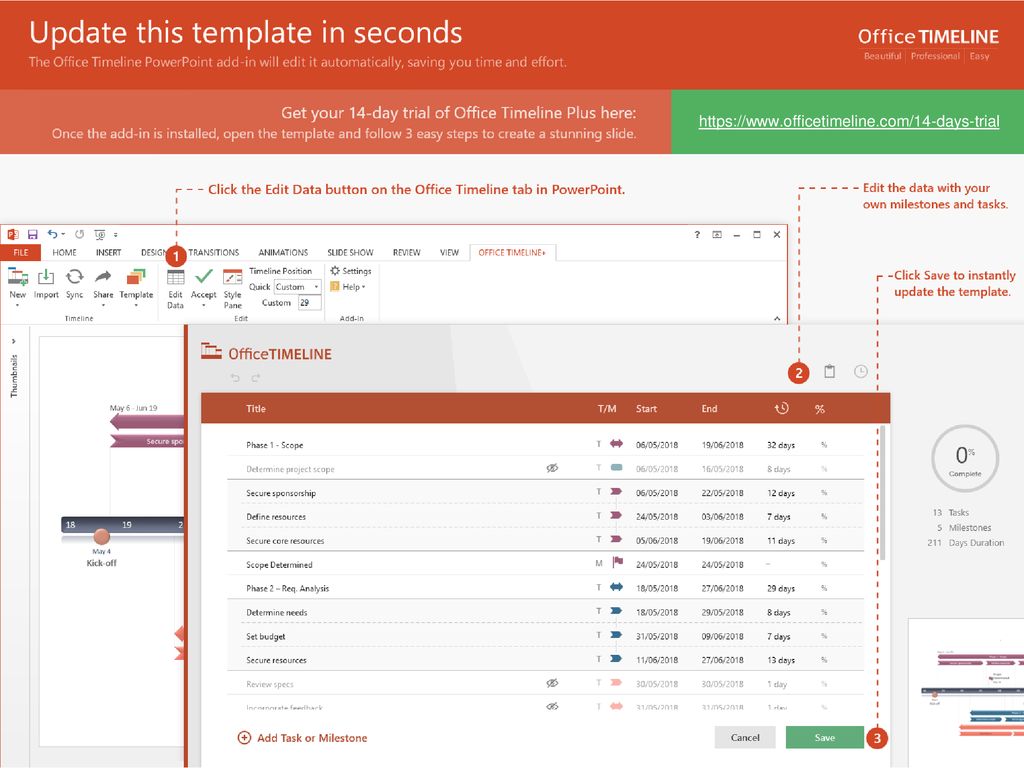Click the undo arrow under the OfficeTIMELINE logo
The width and height of the screenshot is (1024, 768).
[x=235, y=378]
